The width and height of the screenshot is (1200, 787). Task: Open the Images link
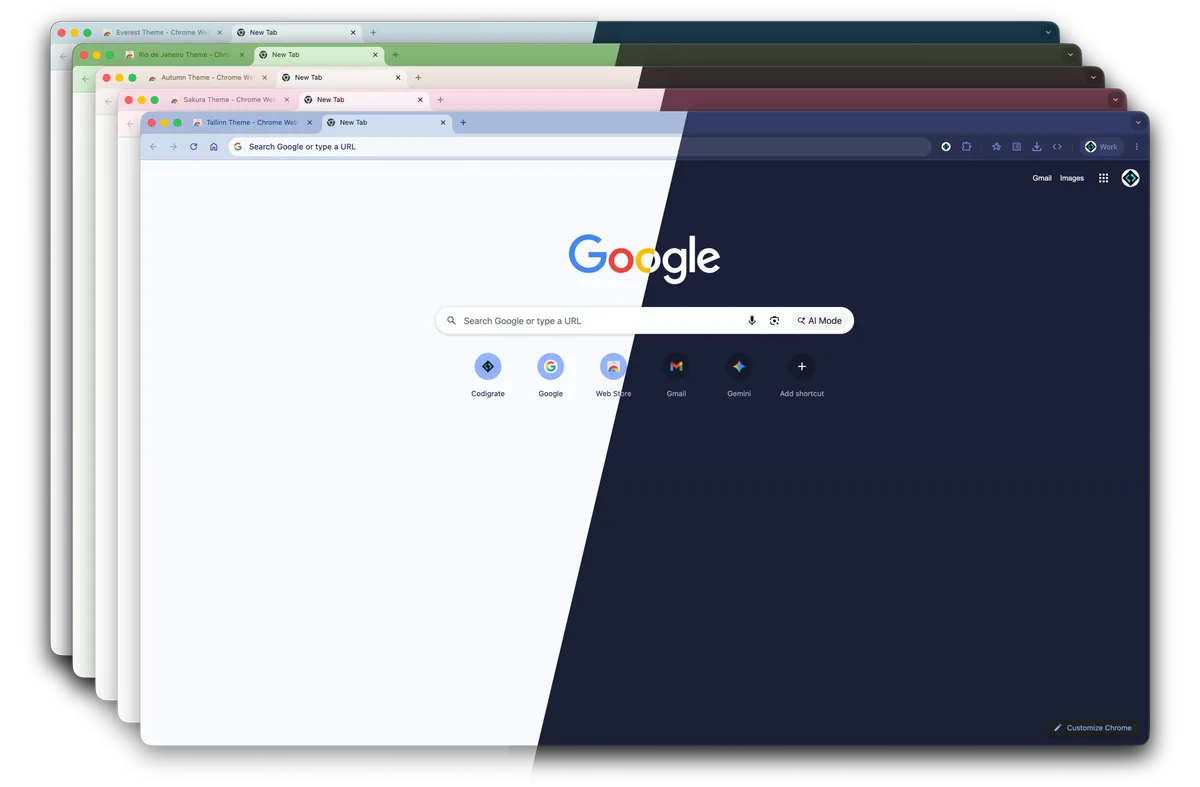point(1072,178)
